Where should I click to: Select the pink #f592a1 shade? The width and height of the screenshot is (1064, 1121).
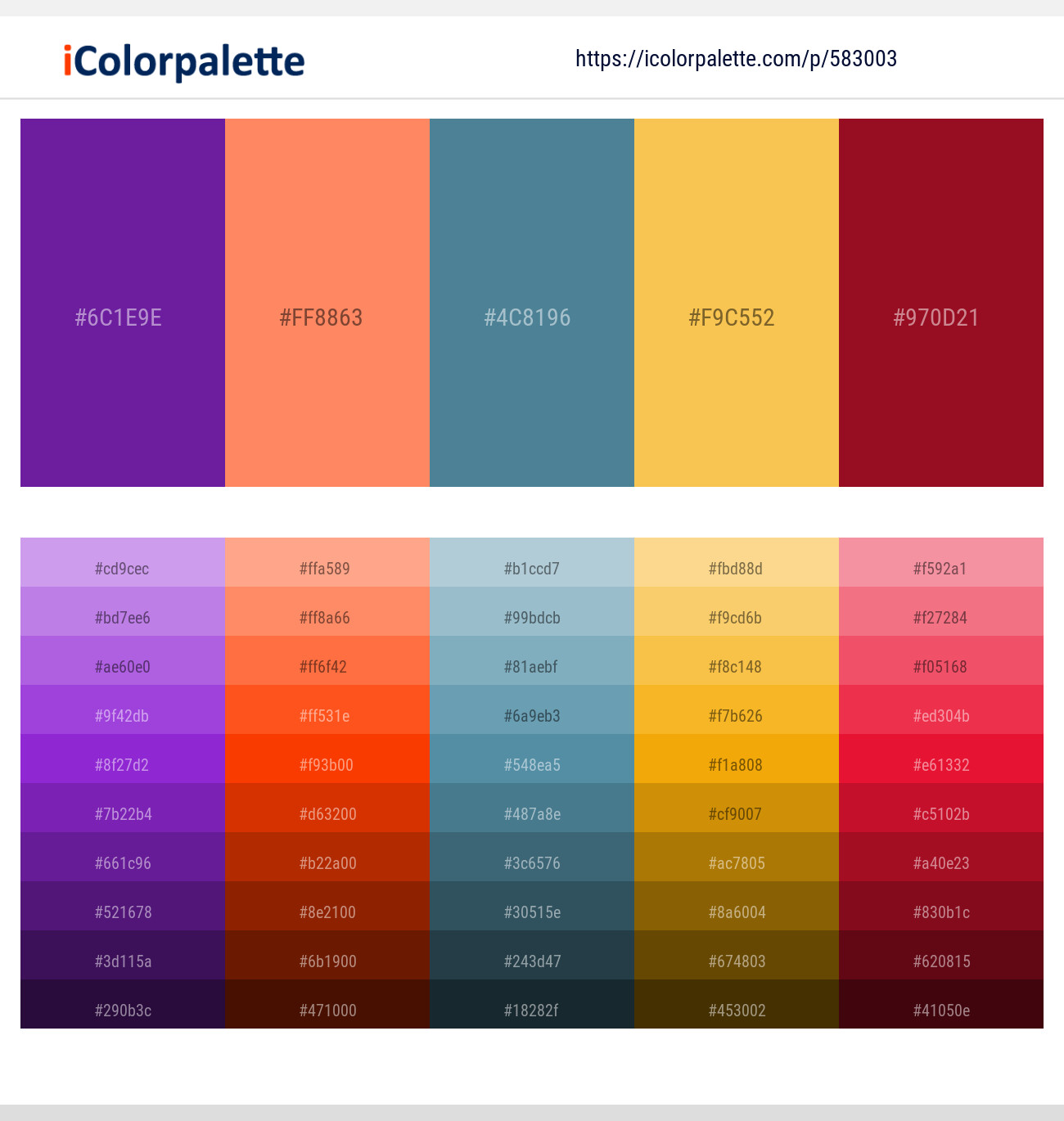(x=940, y=569)
